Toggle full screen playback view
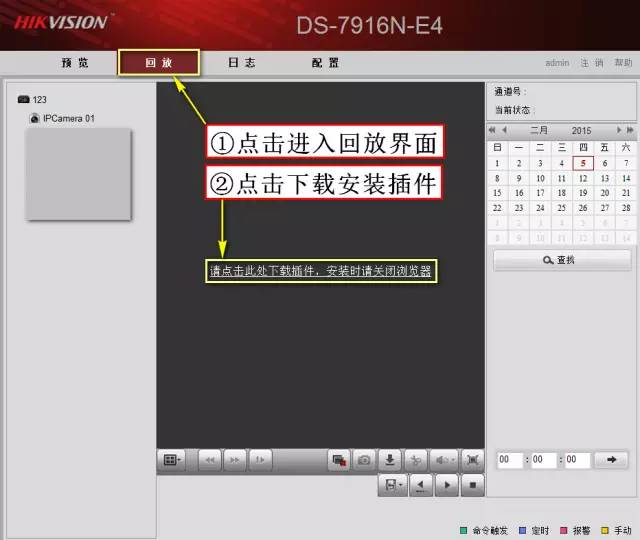 coord(473,460)
